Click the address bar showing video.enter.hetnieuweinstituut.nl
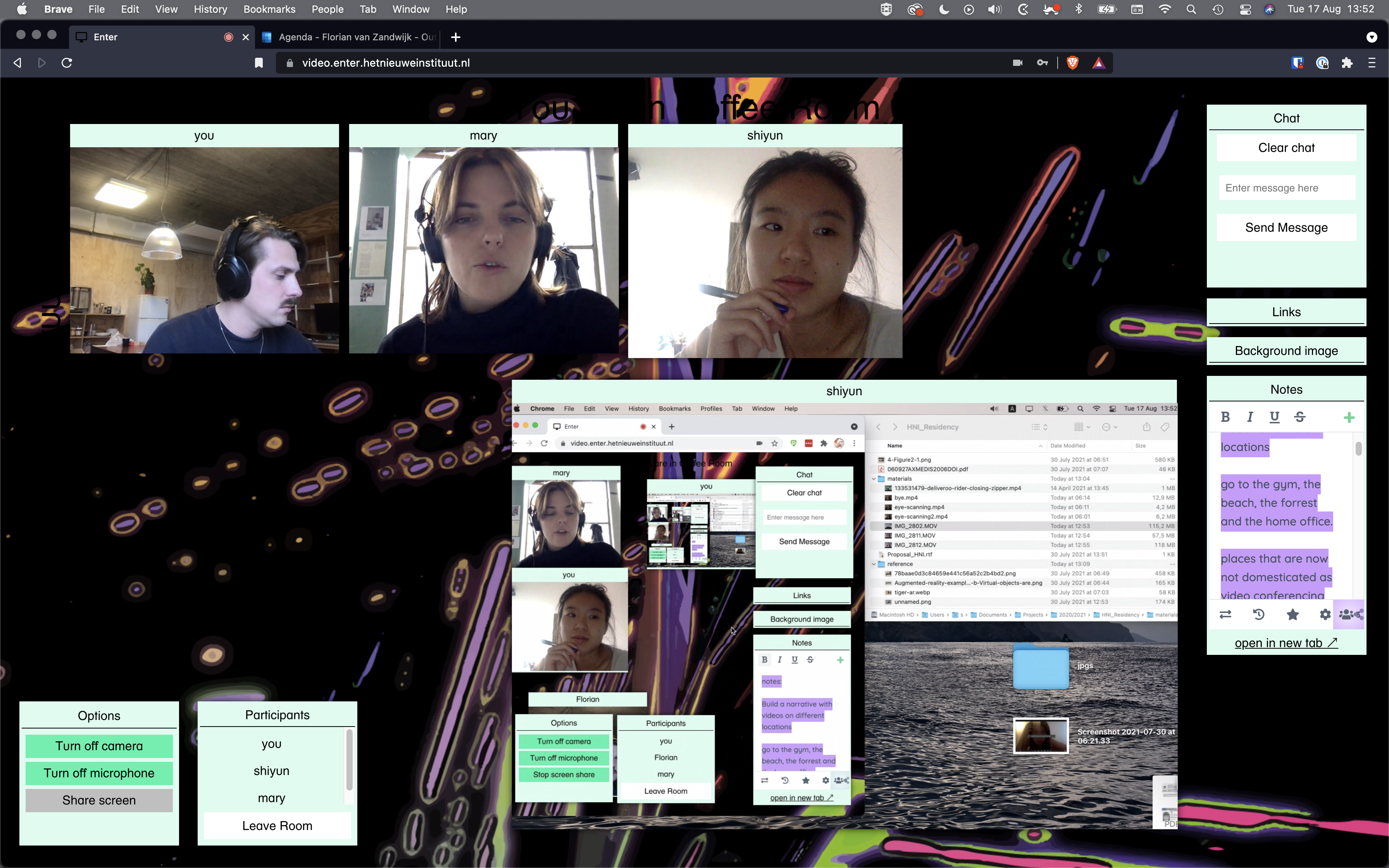Image resolution: width=1389 pixels, height=868 pixels. [643, 63]
